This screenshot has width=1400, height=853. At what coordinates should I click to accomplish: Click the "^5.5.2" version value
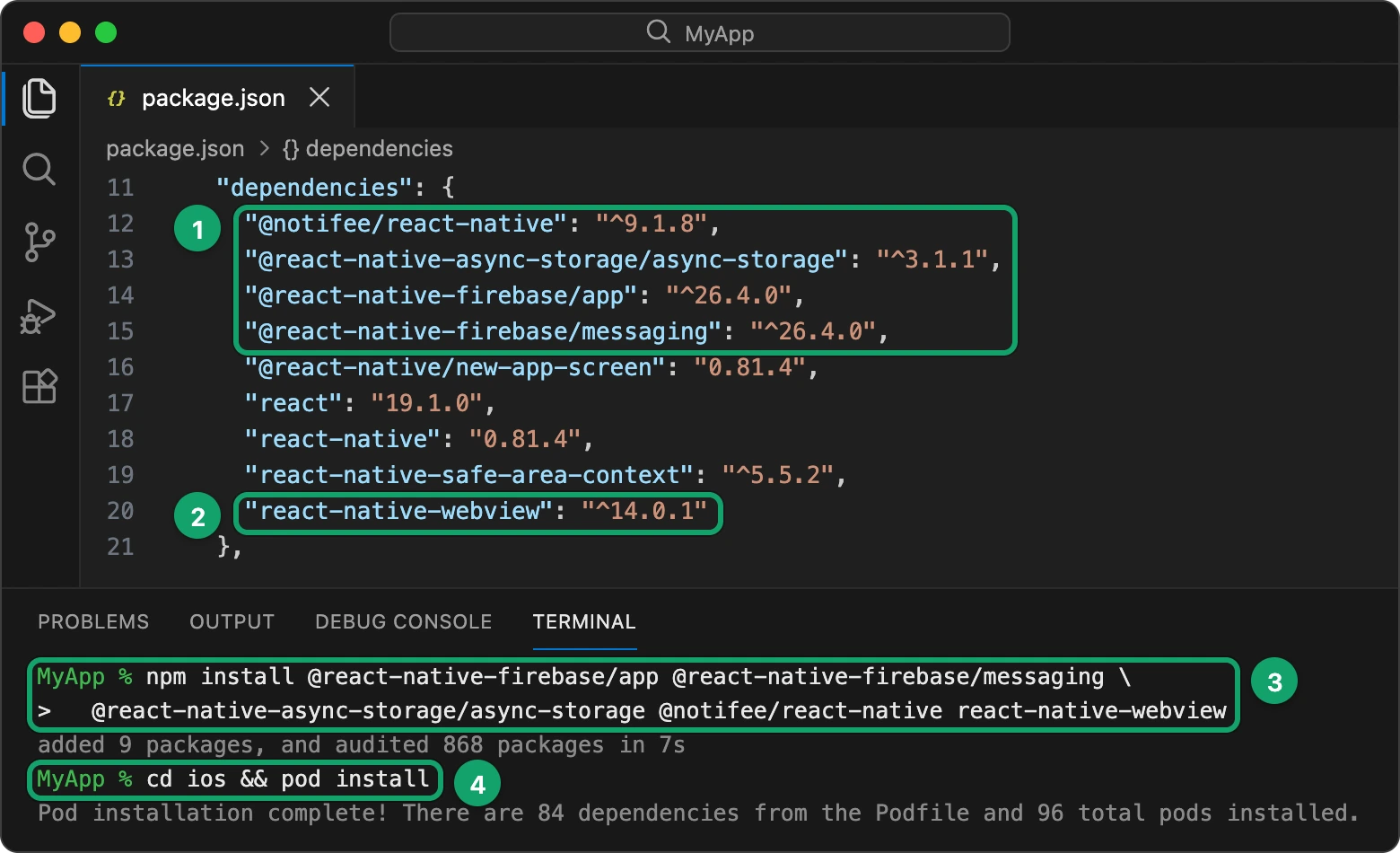point(778,475)
